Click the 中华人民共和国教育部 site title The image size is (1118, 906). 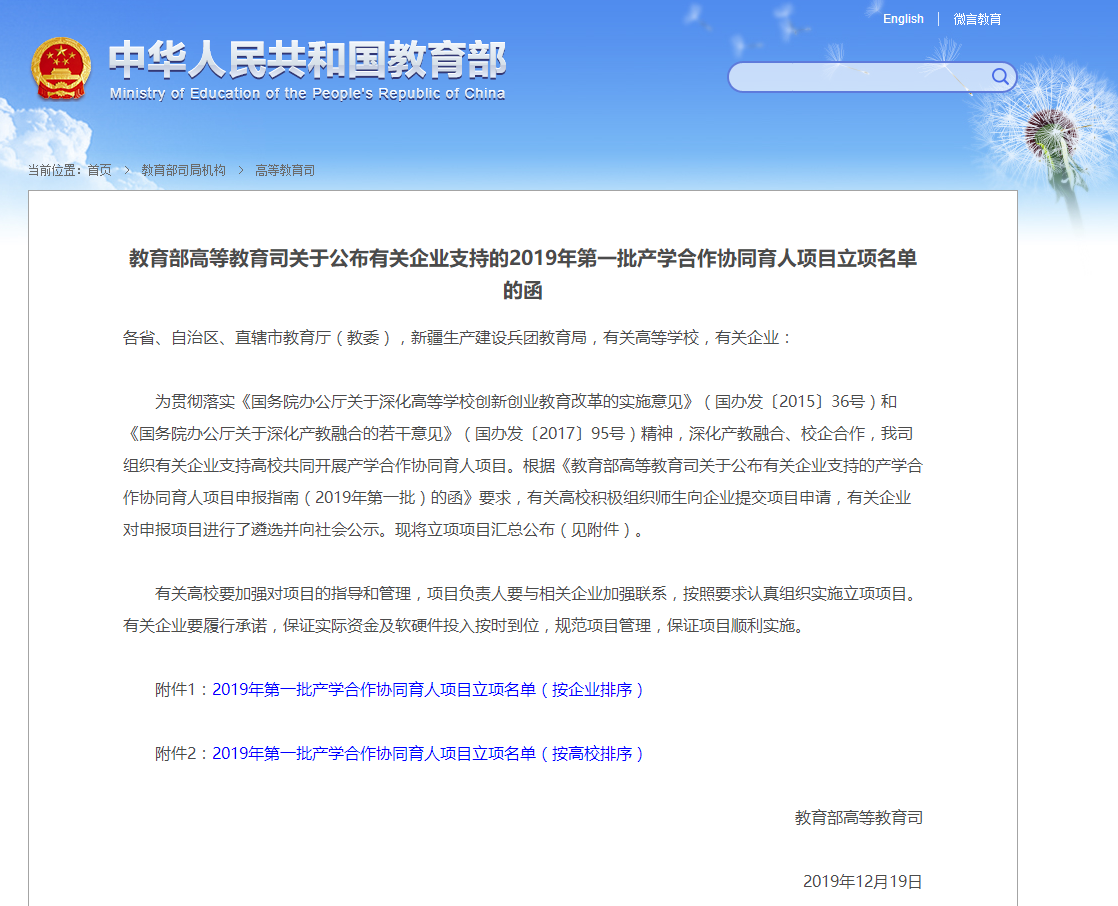coord(307,60)
